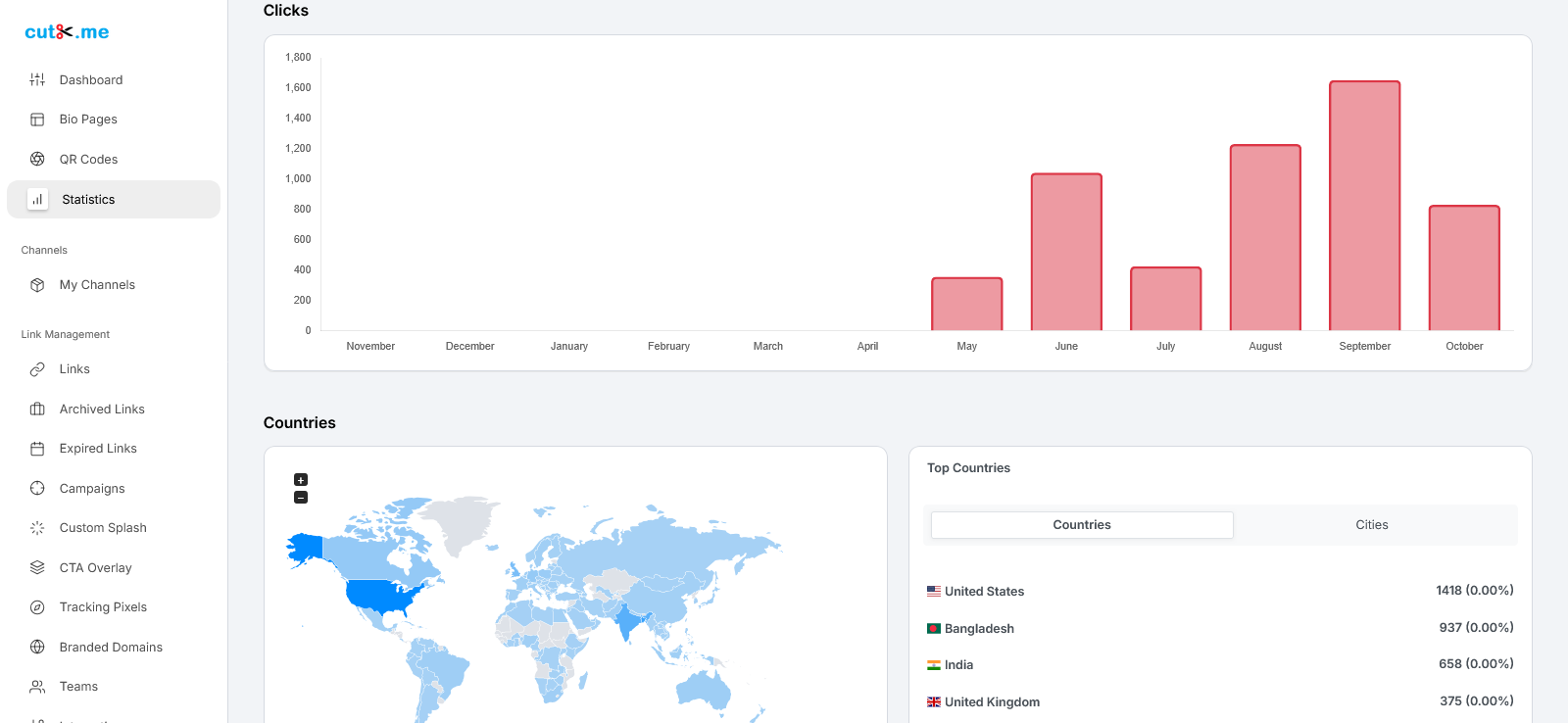Click the 1418 (0.00%) value
This screenshot has height=723, width=1568.
[1475, 591]
